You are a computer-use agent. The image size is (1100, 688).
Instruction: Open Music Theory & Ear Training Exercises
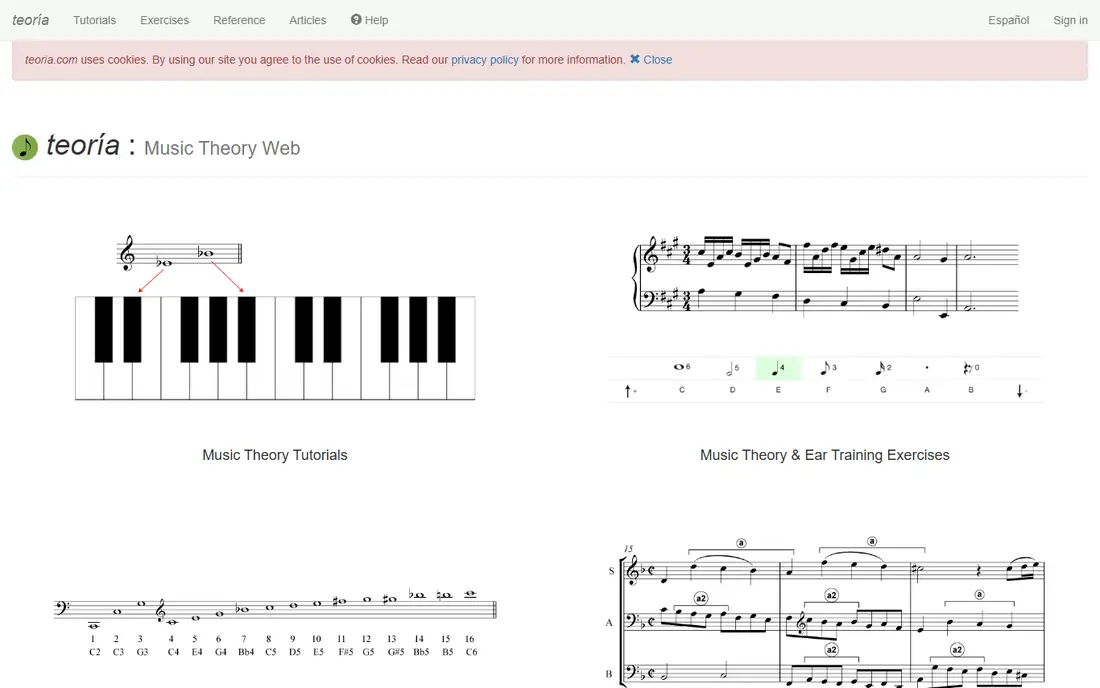[825, 455]
